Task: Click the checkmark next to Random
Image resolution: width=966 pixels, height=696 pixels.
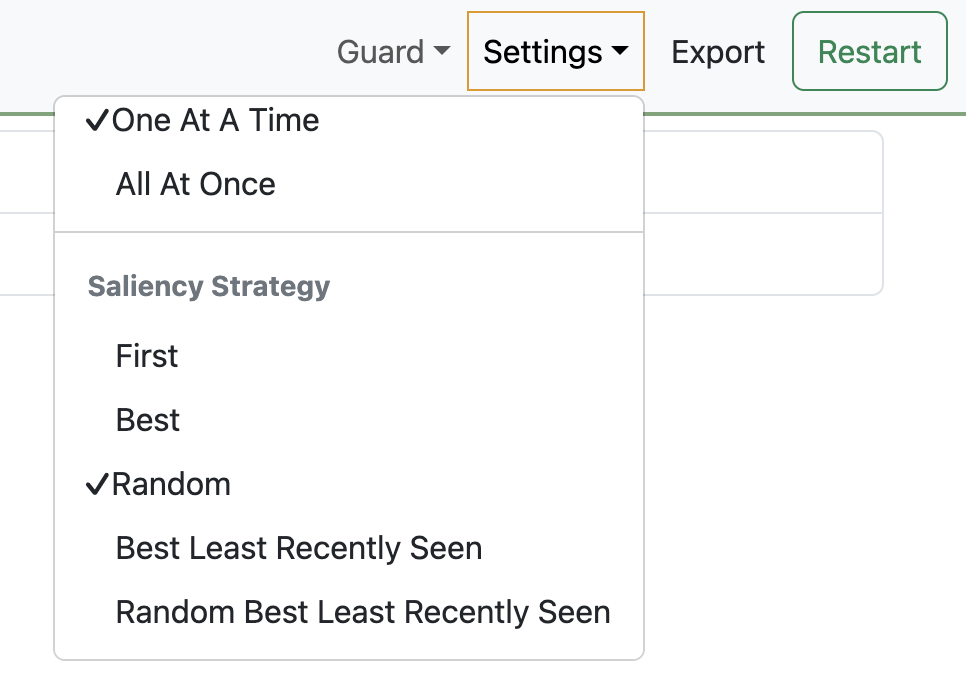Action: (x=98, y=485)
